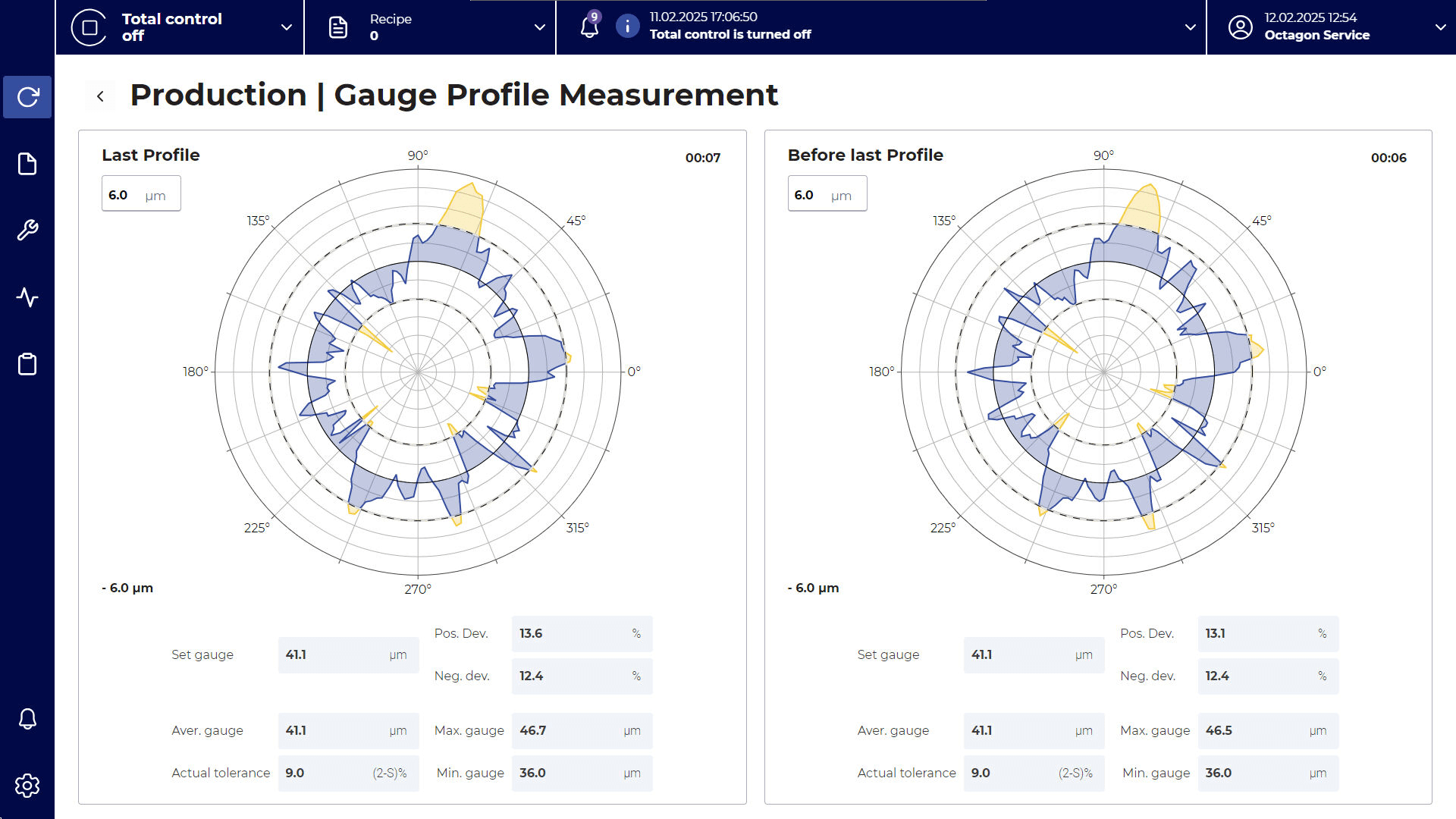
Task: Open the wrench maintenance icon
Action: (27, 230)
